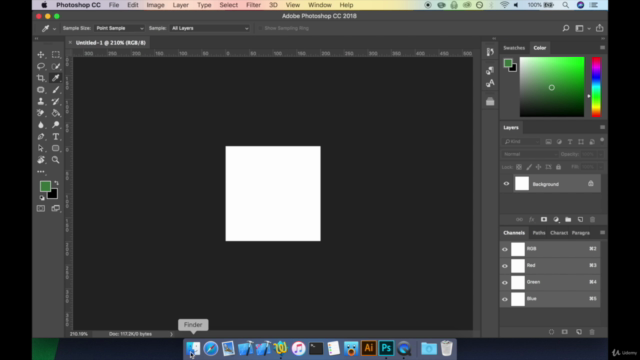Pick a color in the green color field
Viewport: 640px width, 360px height.
pyautogui.click(x=552, y=87)
